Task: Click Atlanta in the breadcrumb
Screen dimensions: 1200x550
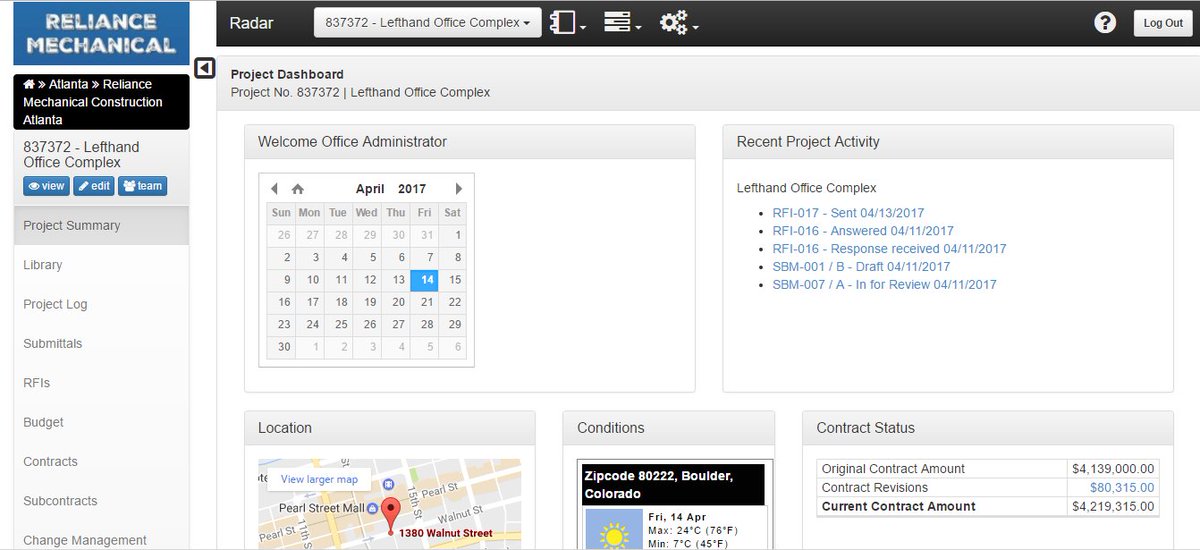Action: [69, 84]
